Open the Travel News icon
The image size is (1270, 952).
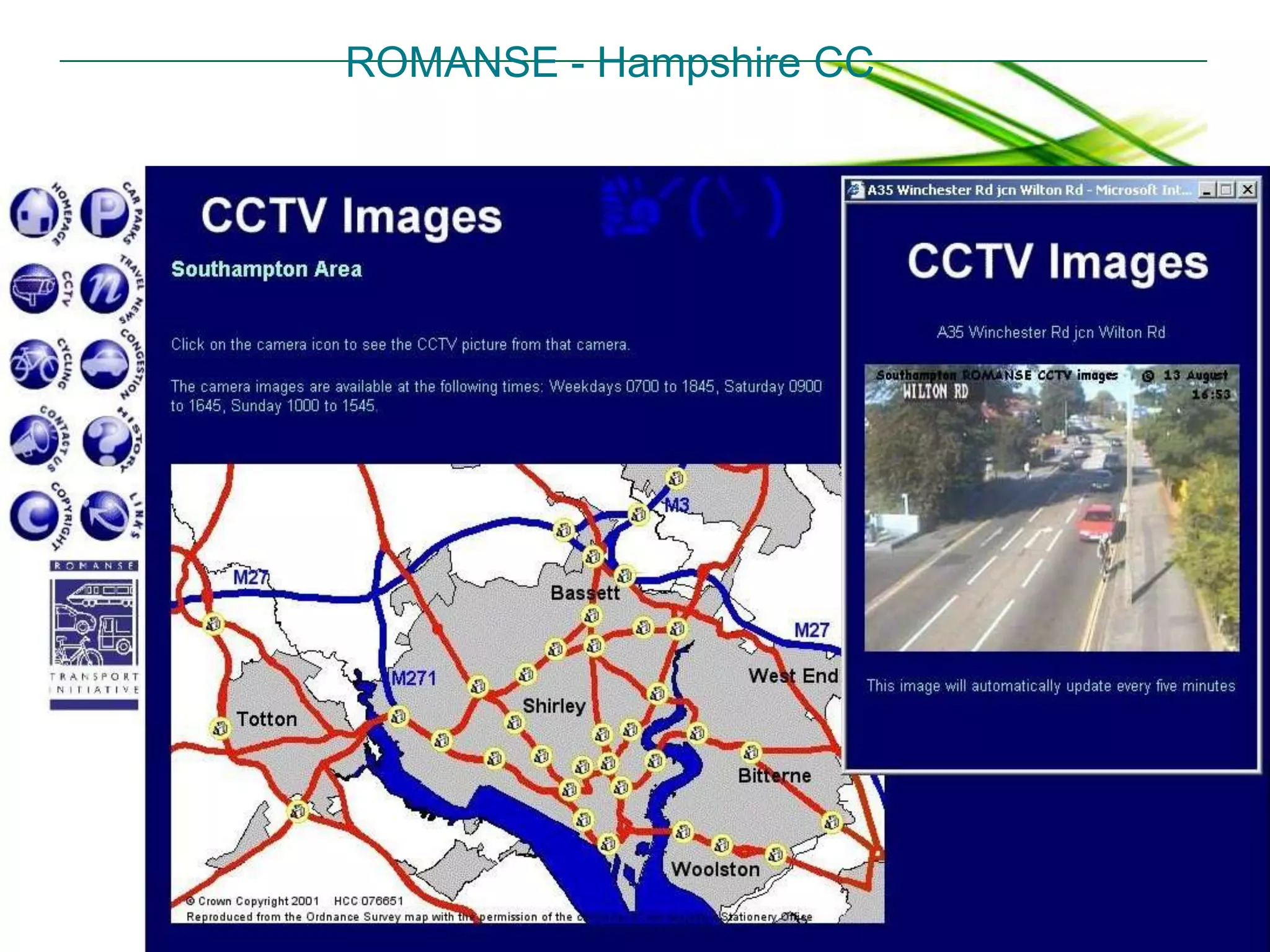coord(104,288)
